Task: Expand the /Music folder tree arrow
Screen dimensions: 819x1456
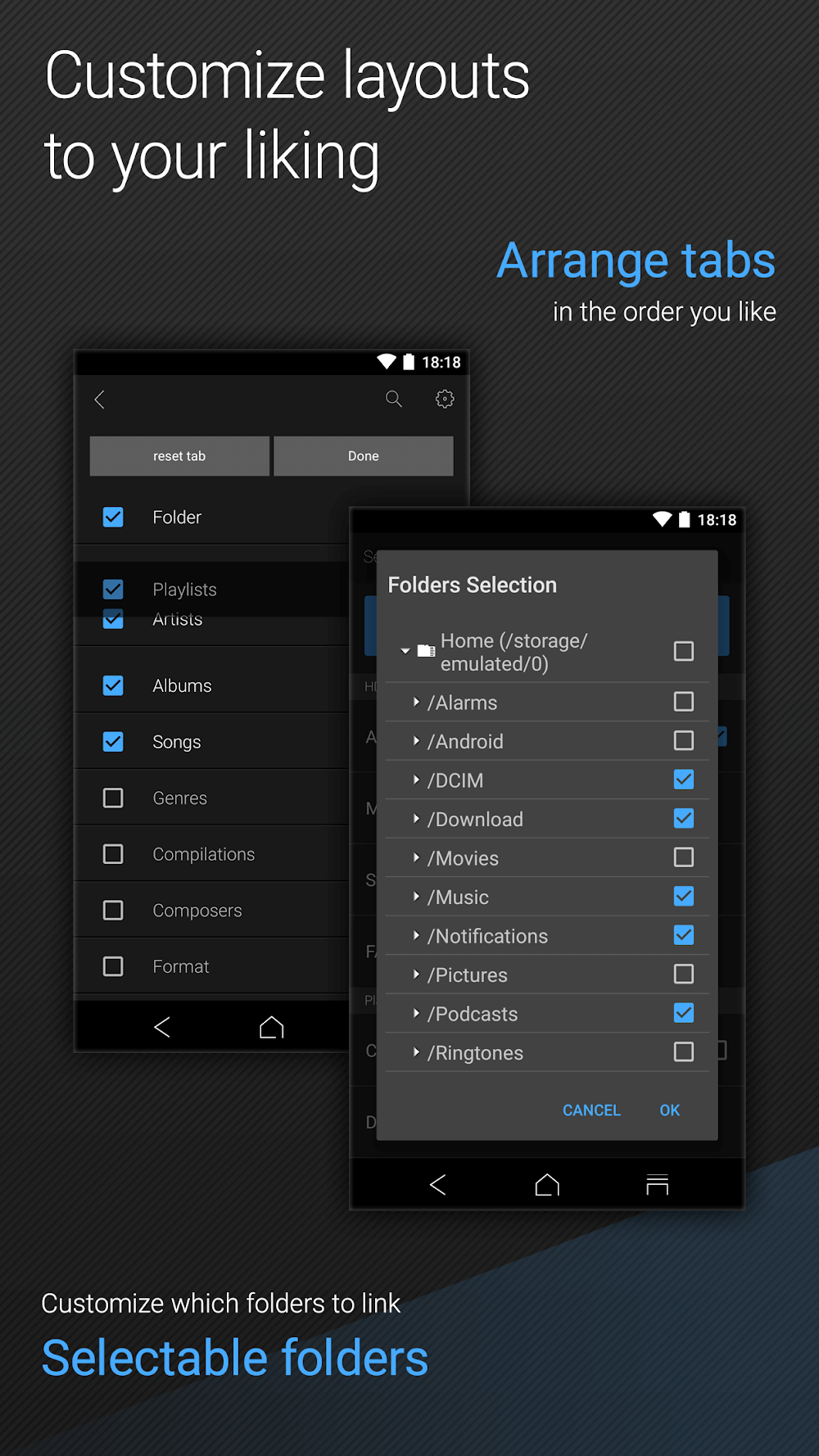Action: [416, 897]
